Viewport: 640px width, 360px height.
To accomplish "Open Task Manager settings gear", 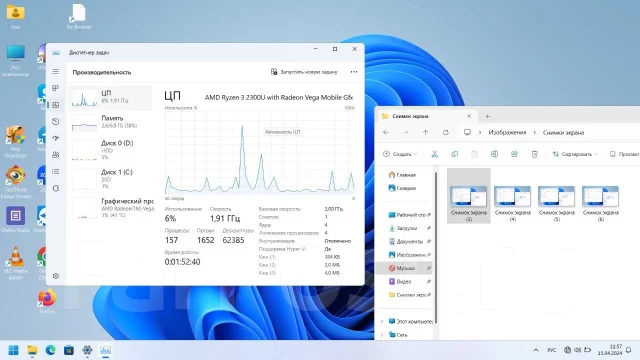I will click(56, 276).
